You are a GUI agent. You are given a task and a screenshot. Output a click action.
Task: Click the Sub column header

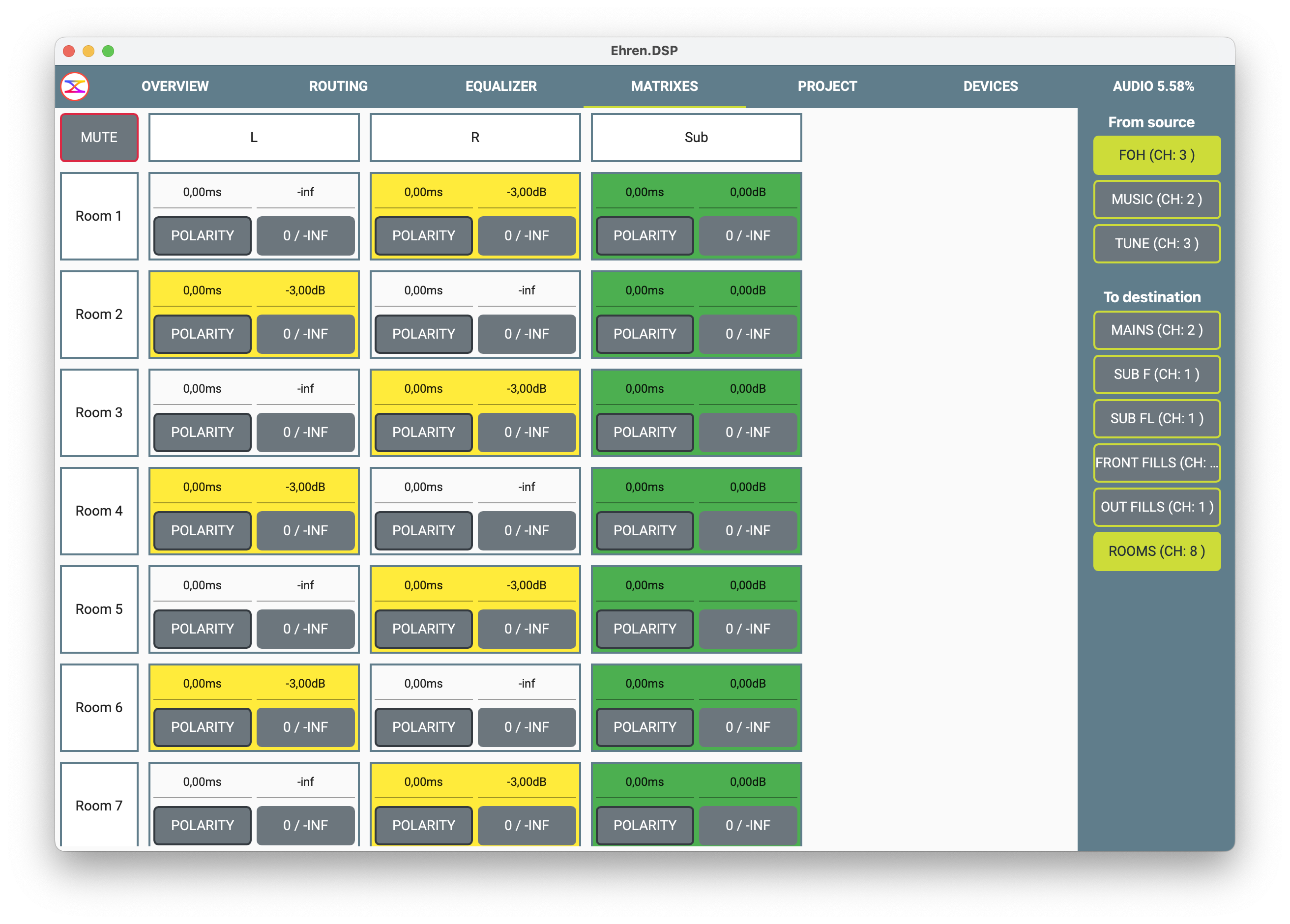[696, 138]
